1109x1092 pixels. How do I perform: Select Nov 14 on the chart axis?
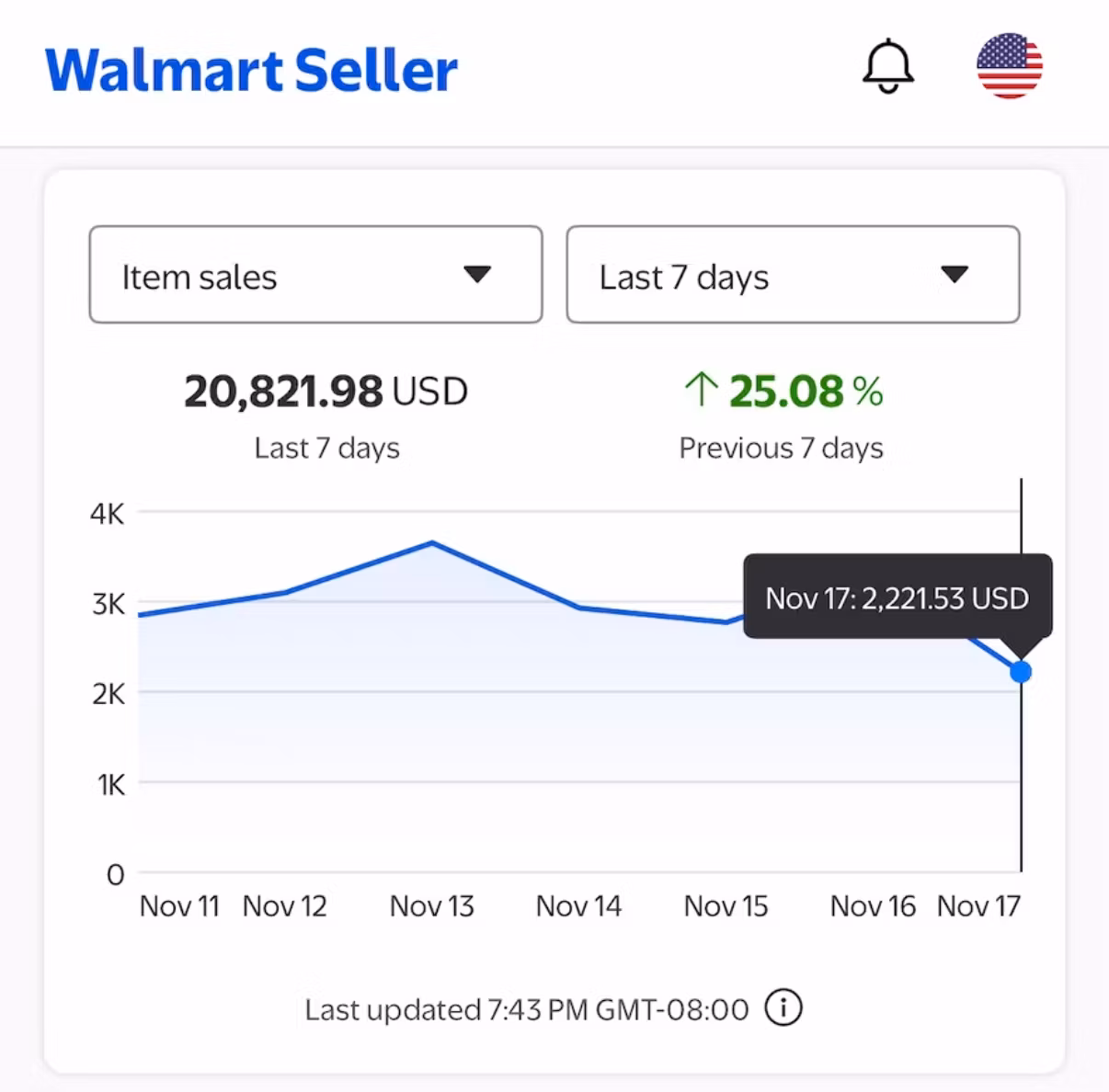pos(578,906)
